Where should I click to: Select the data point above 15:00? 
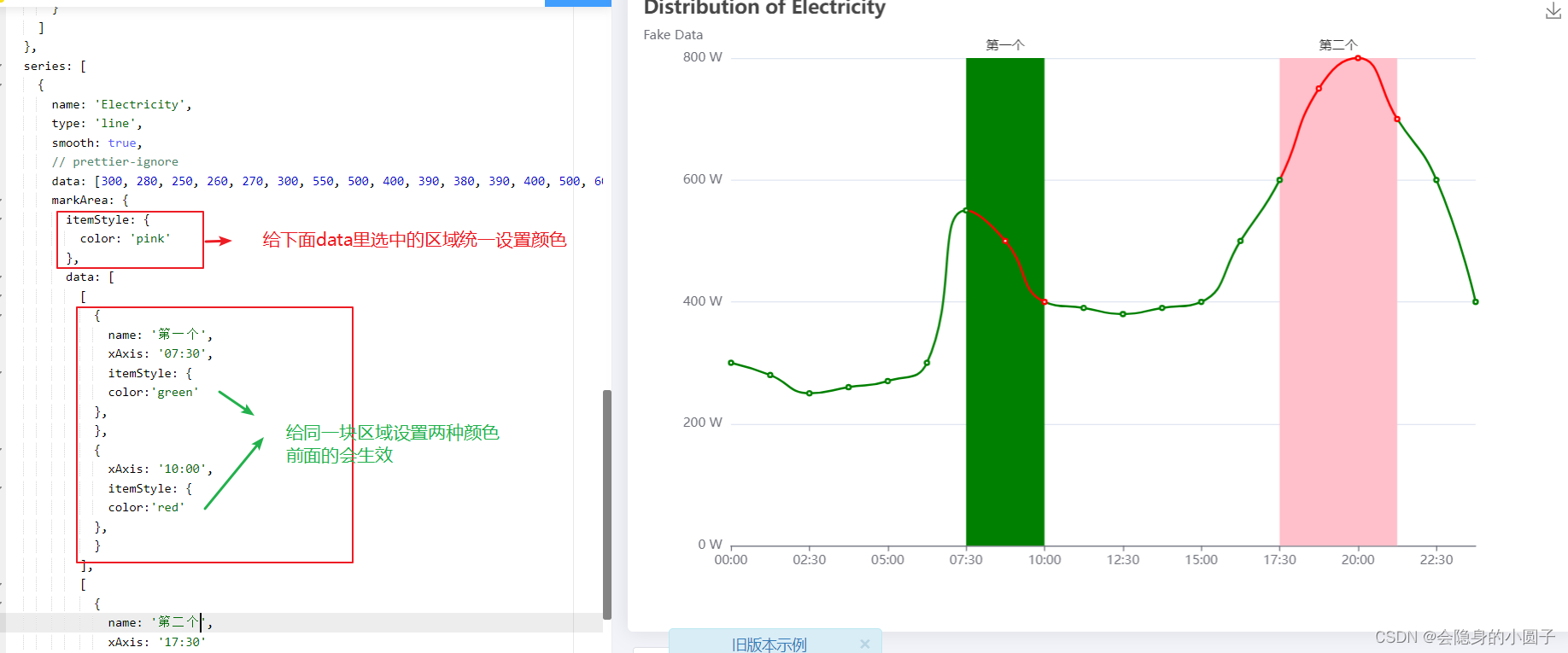pyautogui.click(x=1202, y=301)
